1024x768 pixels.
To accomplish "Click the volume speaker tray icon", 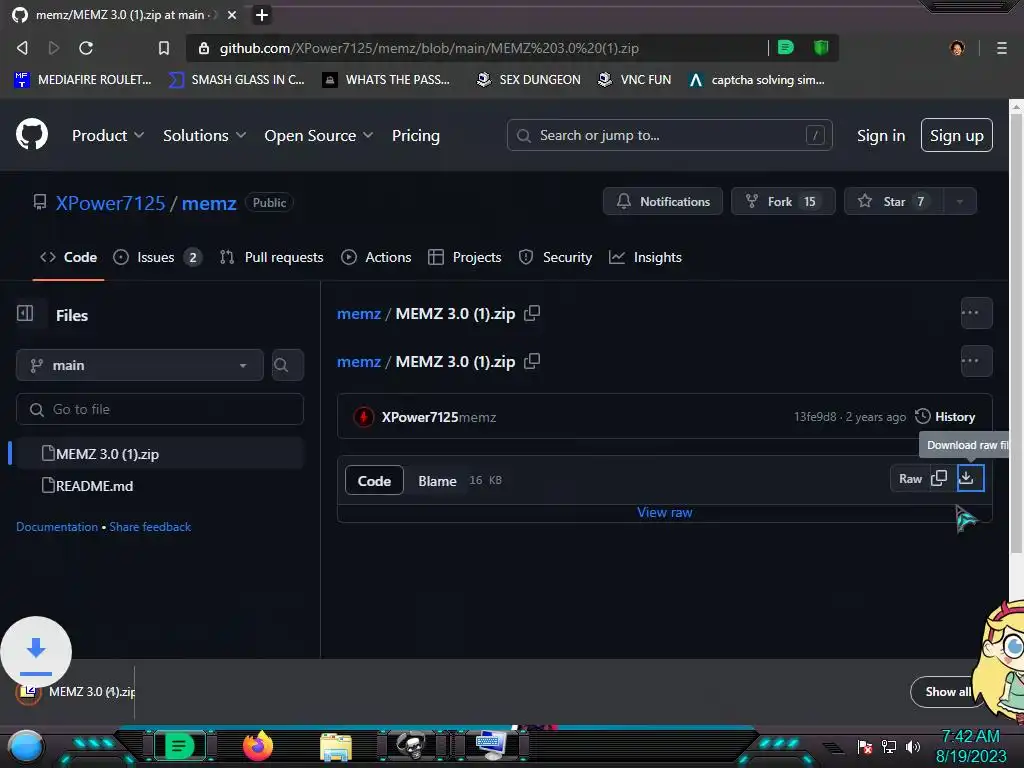I will click(912, 746).
